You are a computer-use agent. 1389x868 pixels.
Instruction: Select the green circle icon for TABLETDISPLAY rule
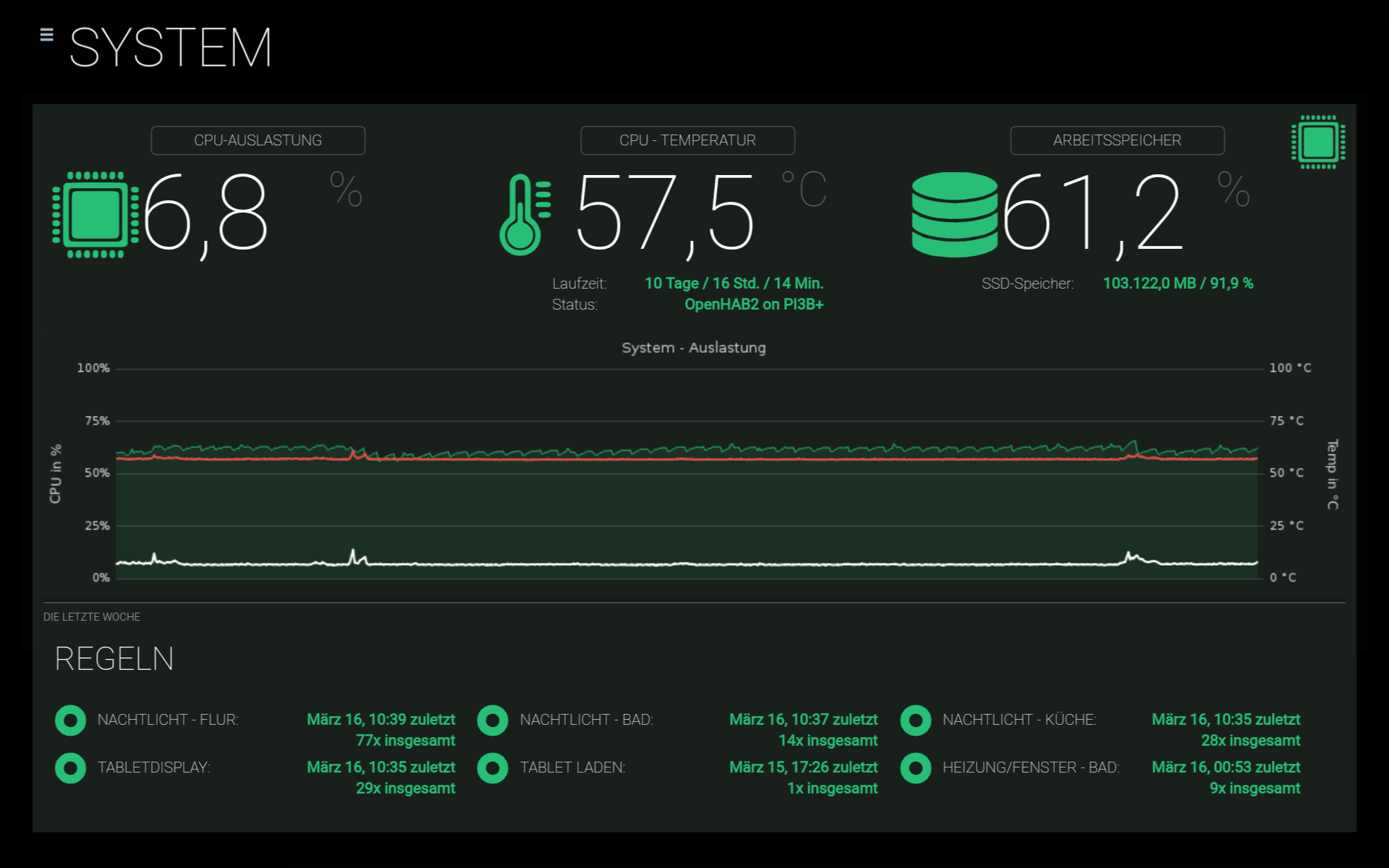click(70, 768)
